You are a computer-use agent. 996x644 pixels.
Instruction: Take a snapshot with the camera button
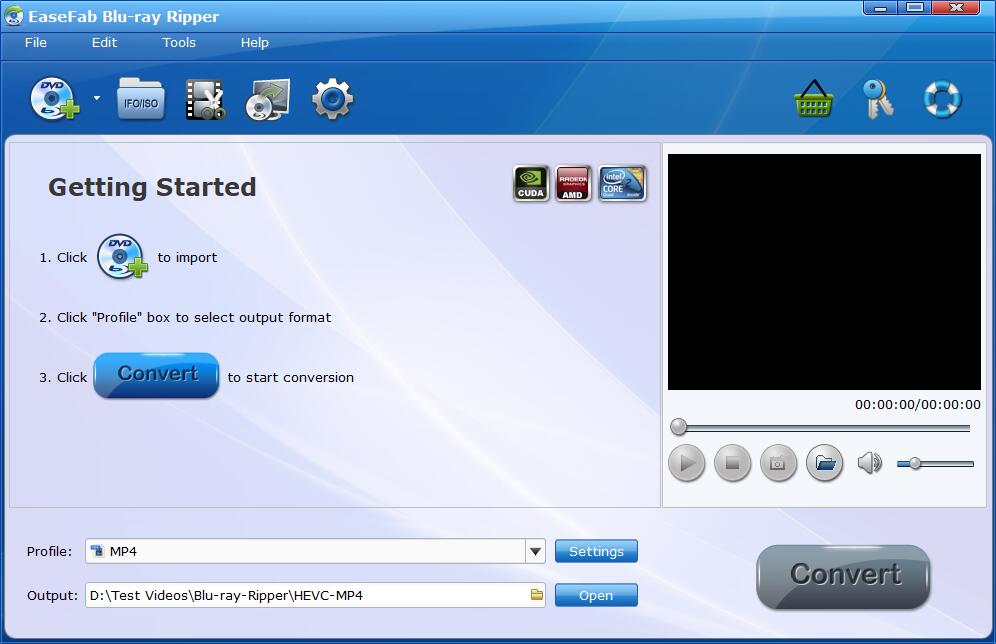click(778, 463)
